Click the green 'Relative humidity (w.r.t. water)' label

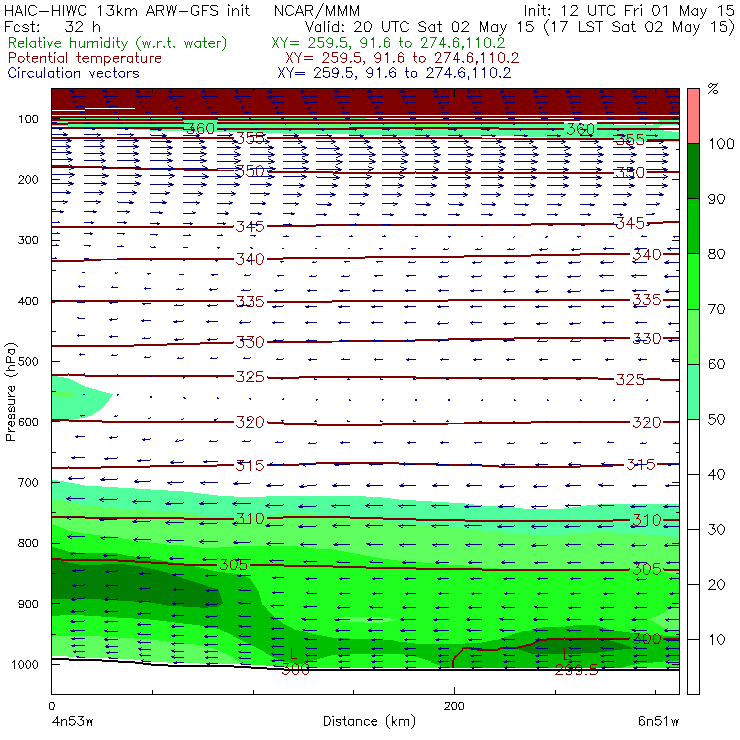pos(118,43)
